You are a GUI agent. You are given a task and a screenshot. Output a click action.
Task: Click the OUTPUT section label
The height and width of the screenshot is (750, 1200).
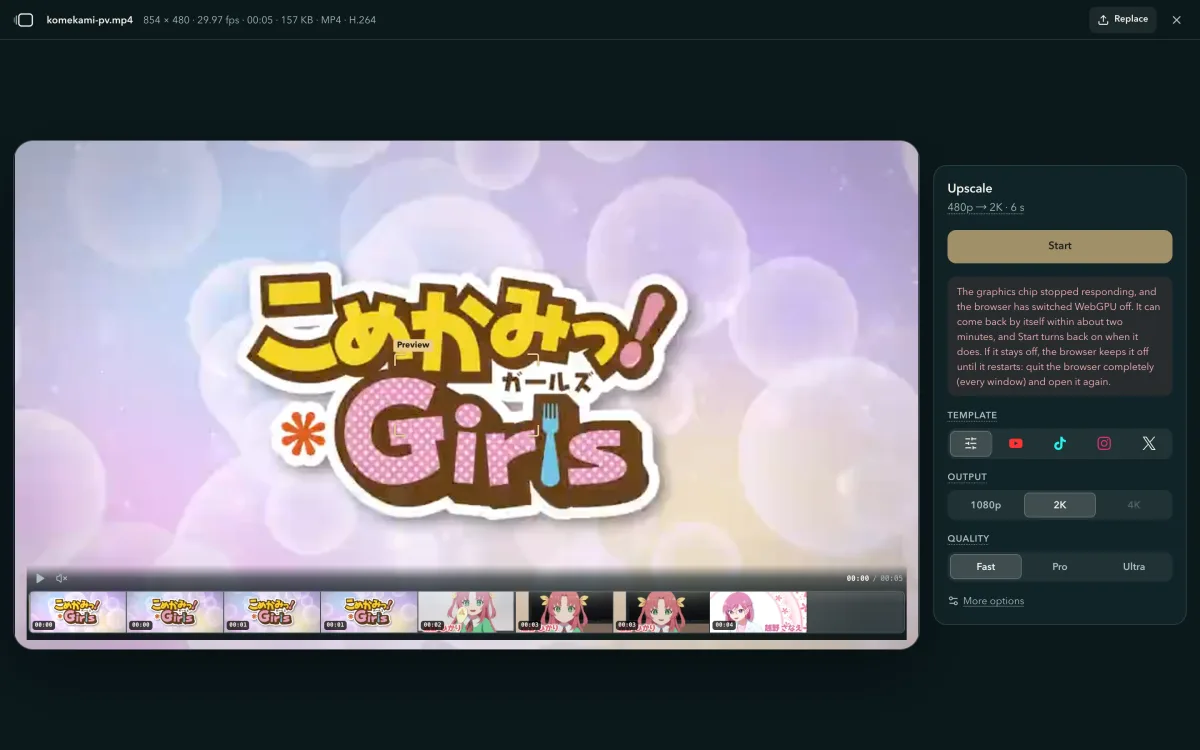(x=967, y=477)
